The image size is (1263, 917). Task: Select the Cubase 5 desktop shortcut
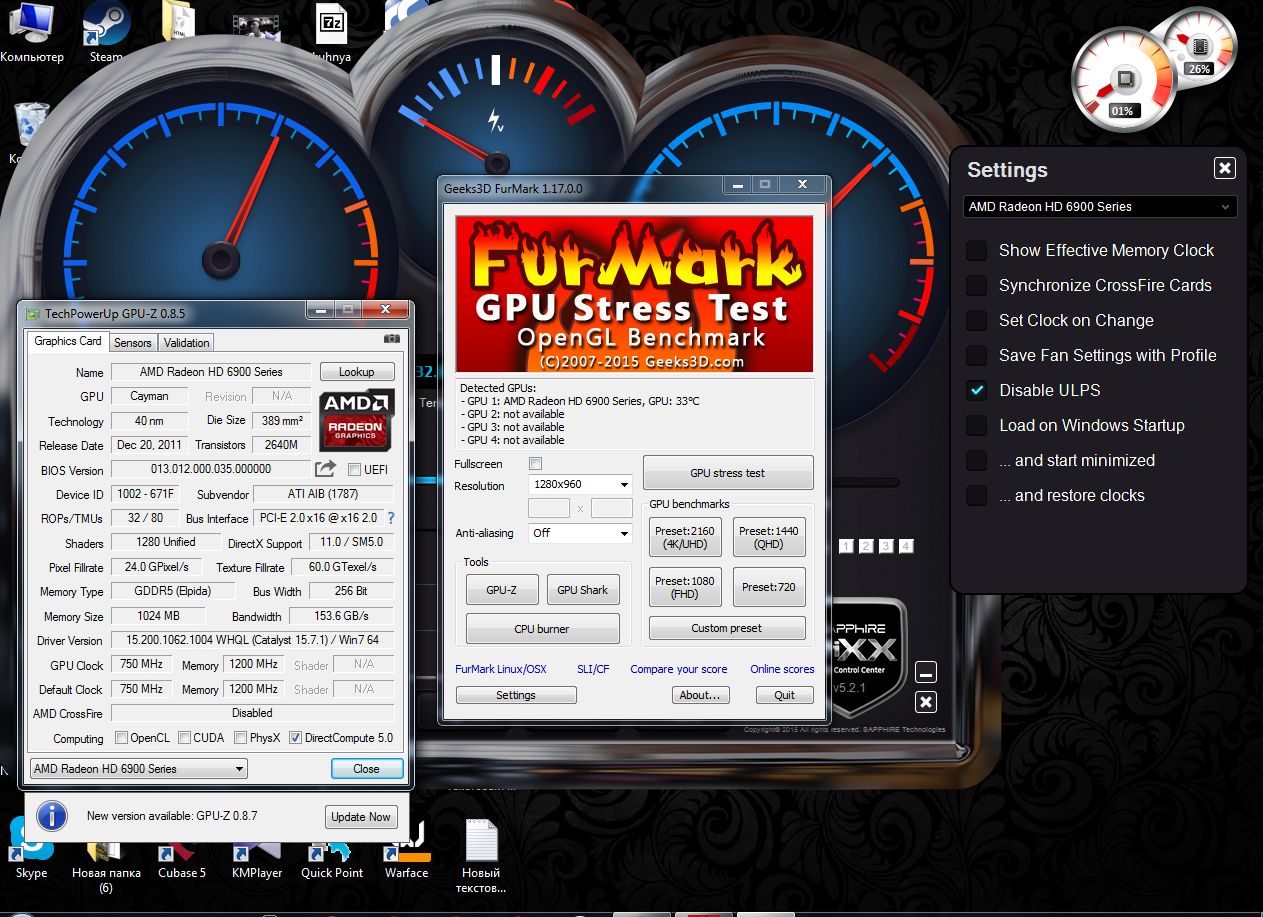click(181, 860)
